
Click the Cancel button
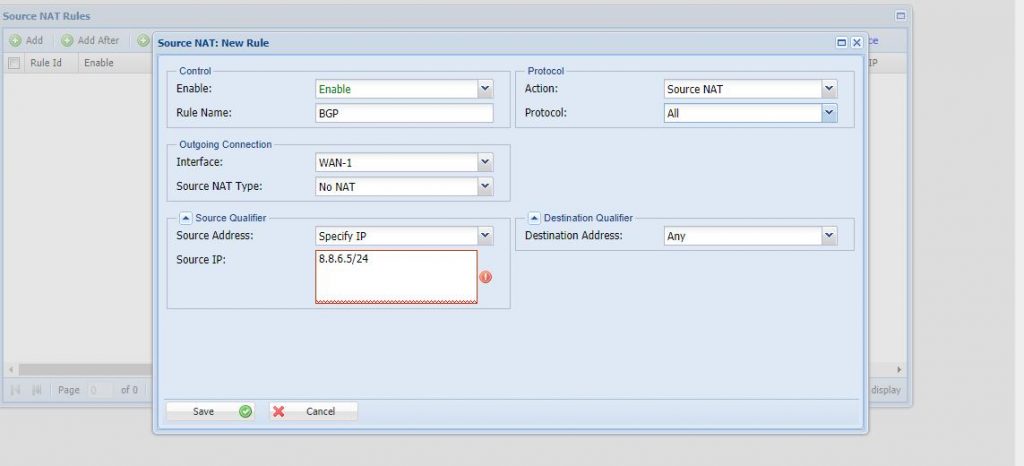[x=313, y=411]
